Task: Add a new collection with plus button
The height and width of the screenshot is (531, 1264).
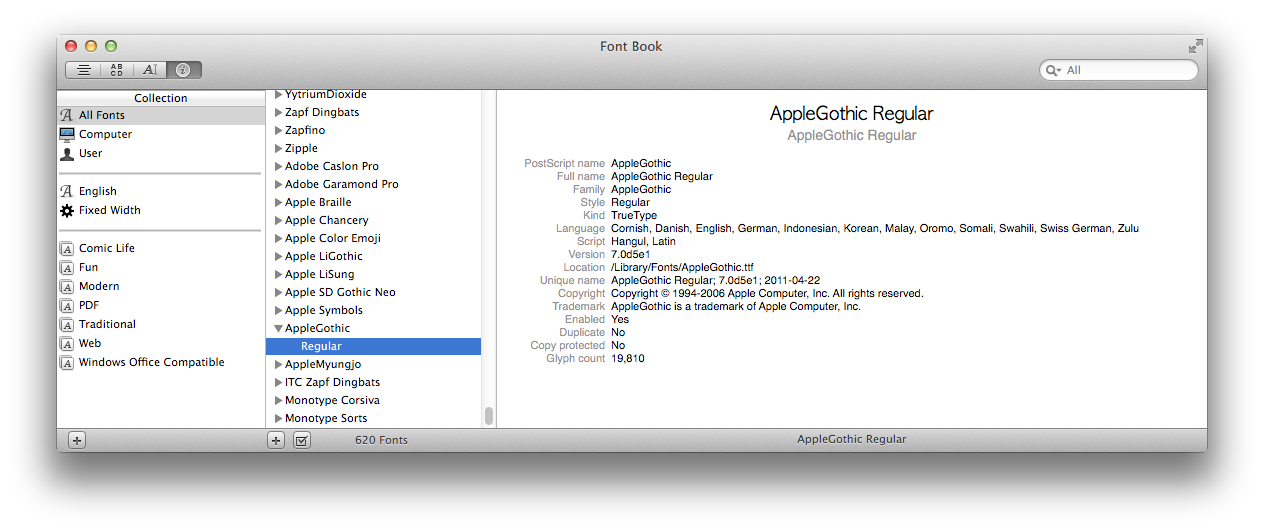Action: point(77,440)
